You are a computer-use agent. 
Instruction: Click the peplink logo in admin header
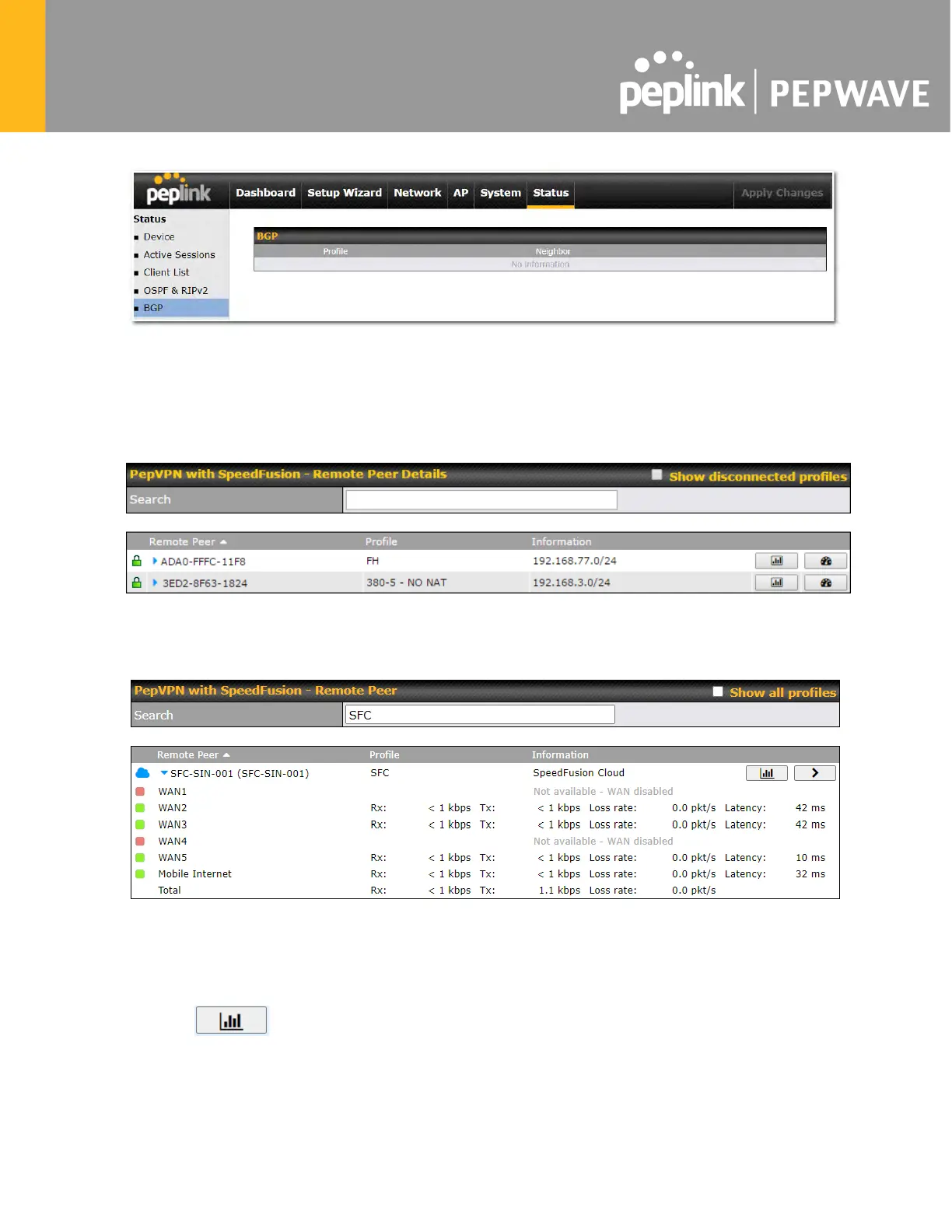click(179, 190)
